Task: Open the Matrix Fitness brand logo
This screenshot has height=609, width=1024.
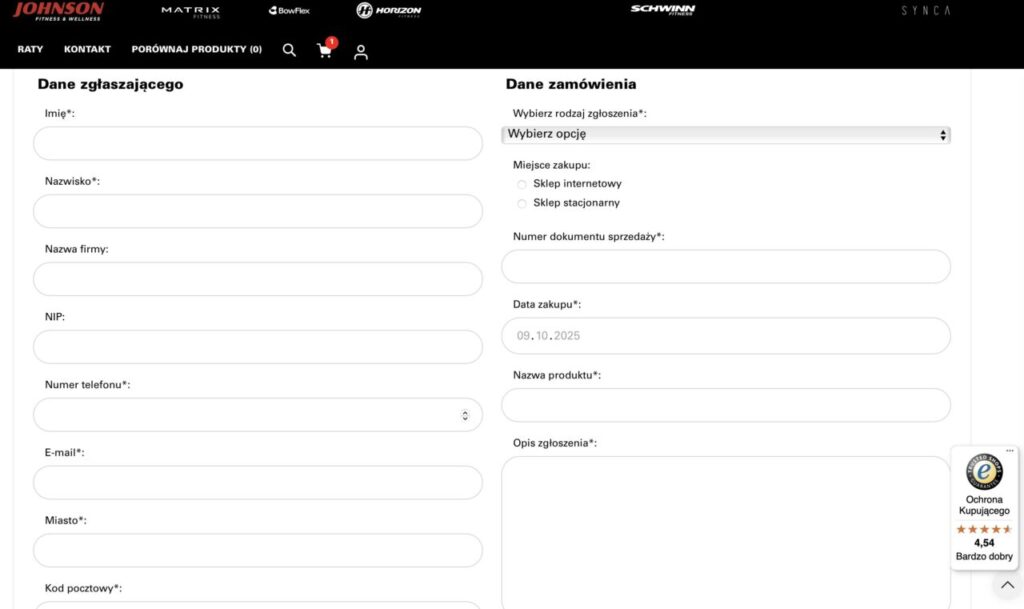Action: [x=190, y=11]
